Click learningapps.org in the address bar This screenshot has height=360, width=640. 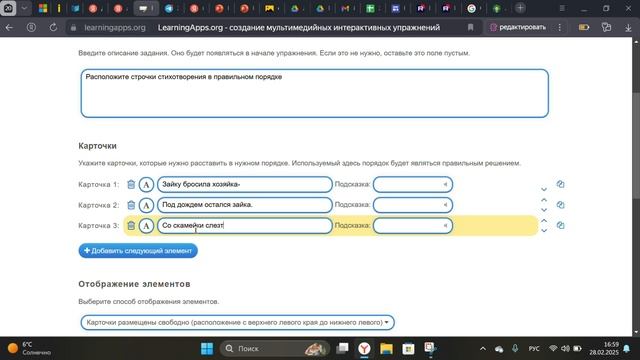pyautogui.click(x=115, y=27)
